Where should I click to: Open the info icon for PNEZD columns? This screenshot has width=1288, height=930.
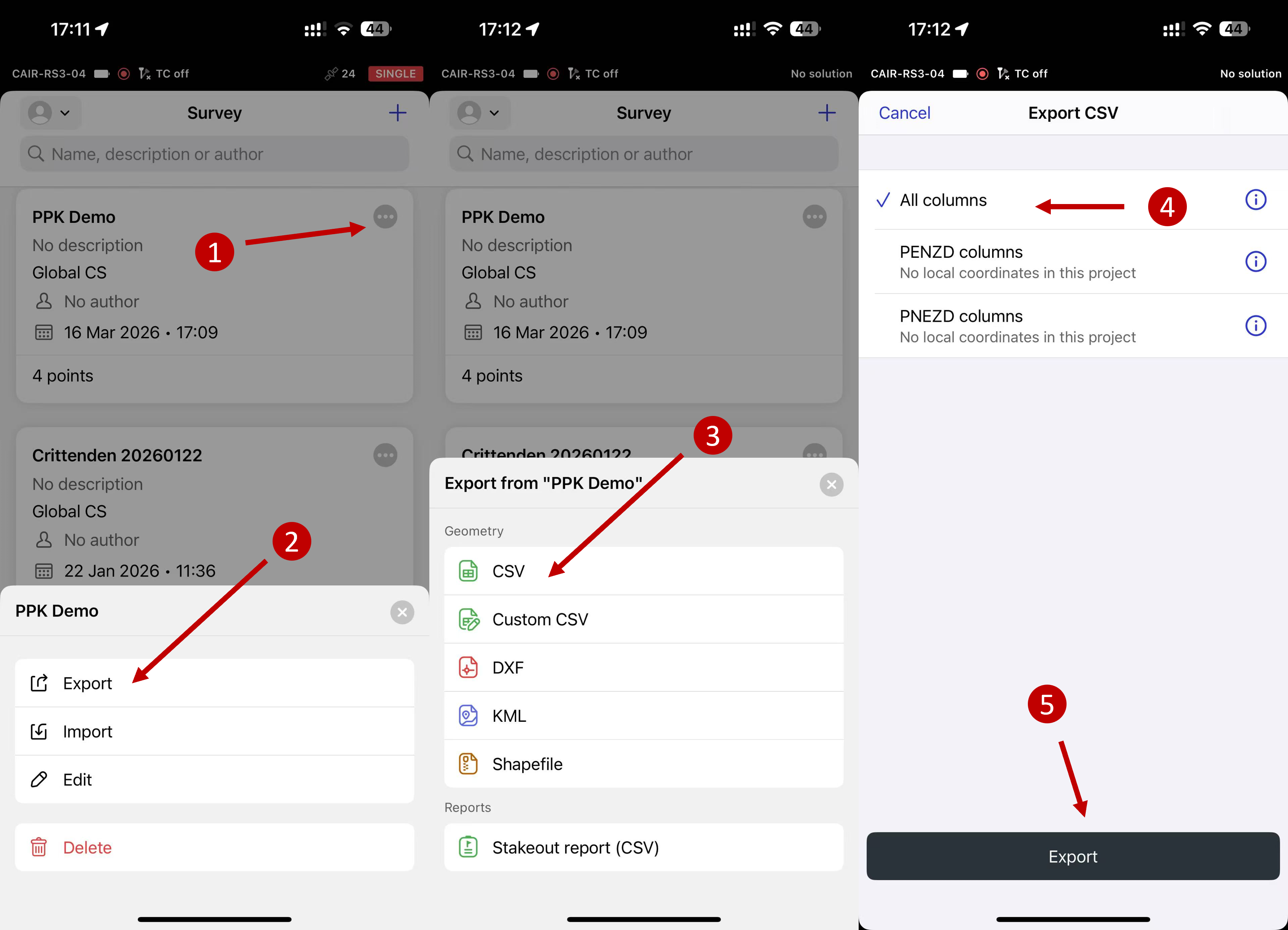1255,326
